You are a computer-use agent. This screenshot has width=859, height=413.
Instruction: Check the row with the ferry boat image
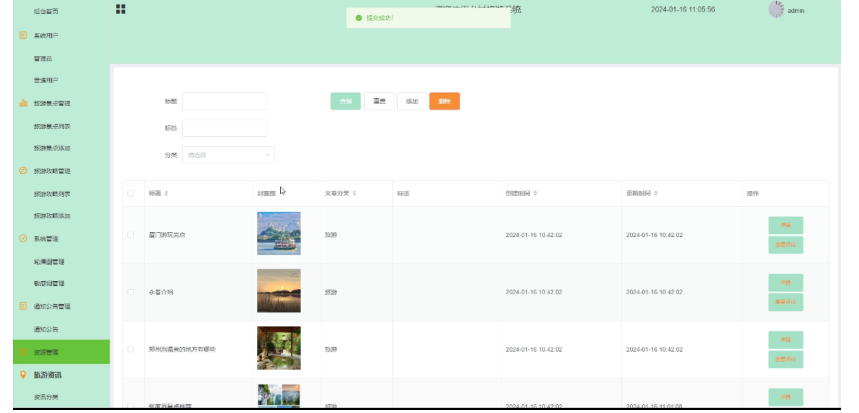130,234
